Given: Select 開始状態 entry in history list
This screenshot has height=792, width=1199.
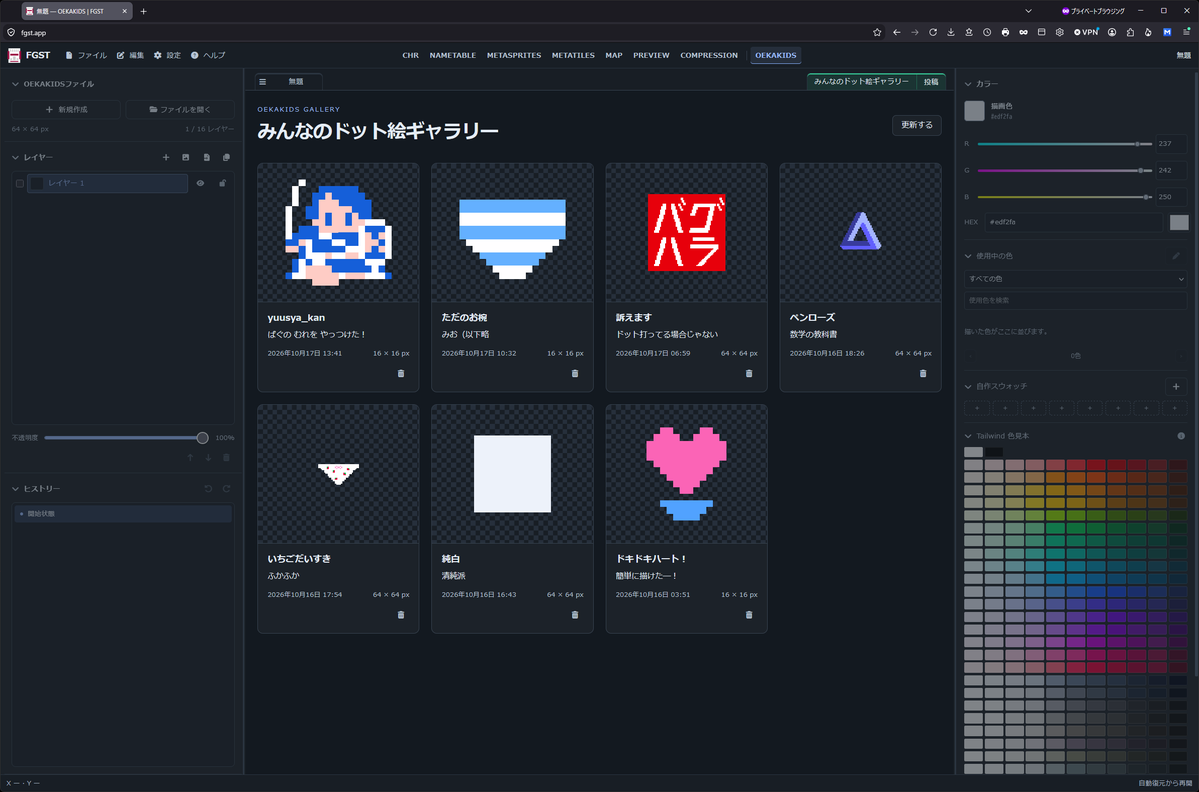Looking at the screenshot, I should point(123,514).
